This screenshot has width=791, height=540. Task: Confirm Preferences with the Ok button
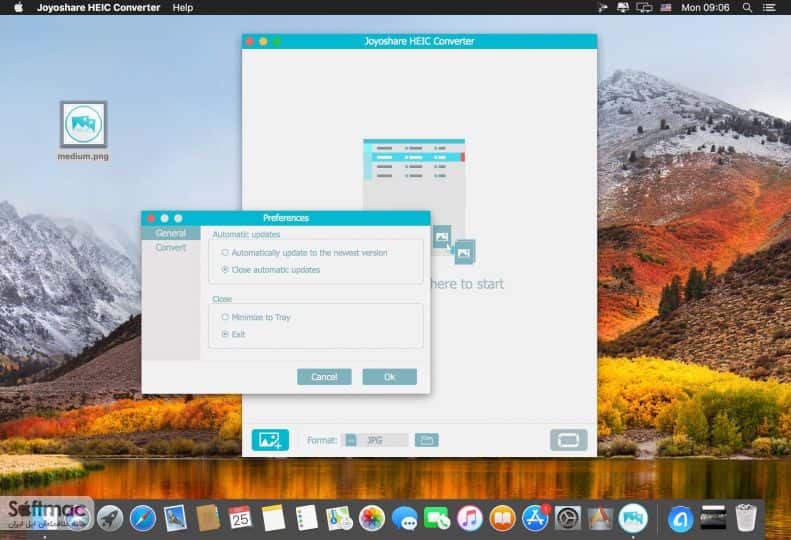[389, 376]
